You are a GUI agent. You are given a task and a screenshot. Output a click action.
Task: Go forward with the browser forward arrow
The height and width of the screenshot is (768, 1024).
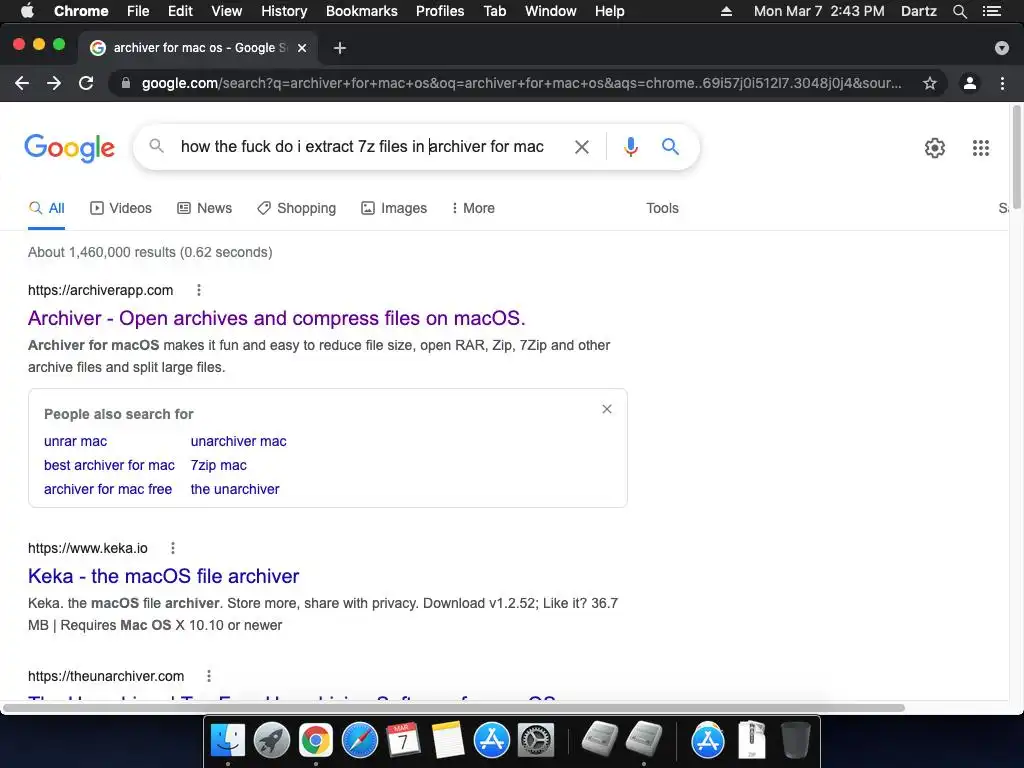coord(54,83)
